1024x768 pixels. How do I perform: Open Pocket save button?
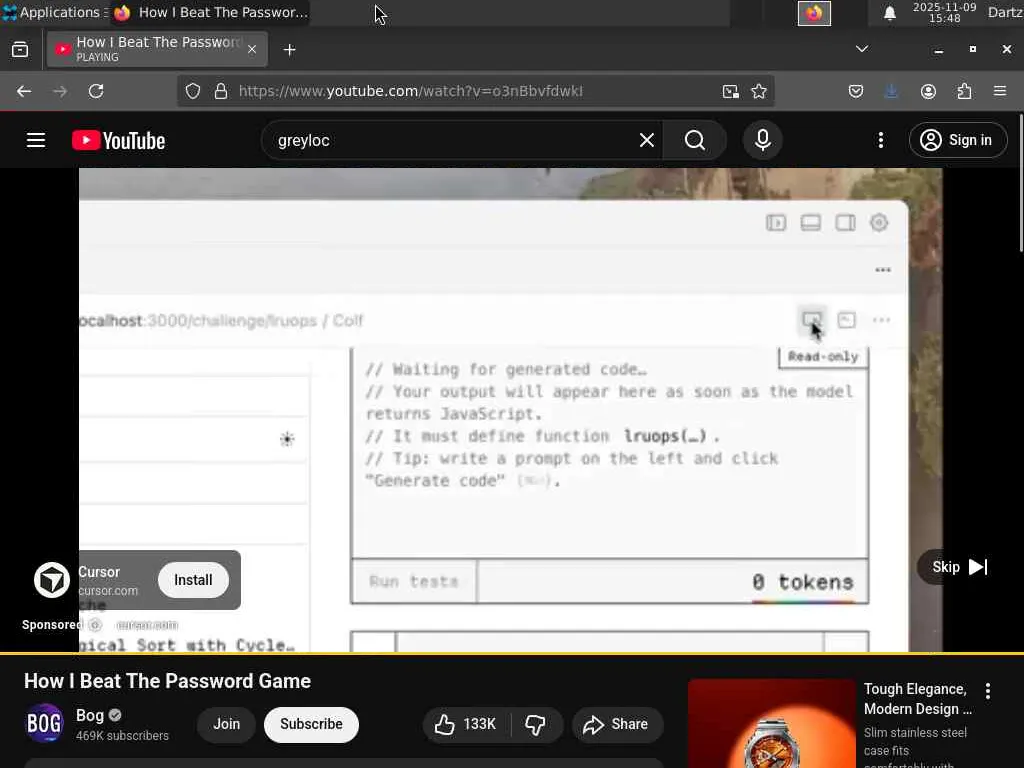click(856, 91)
